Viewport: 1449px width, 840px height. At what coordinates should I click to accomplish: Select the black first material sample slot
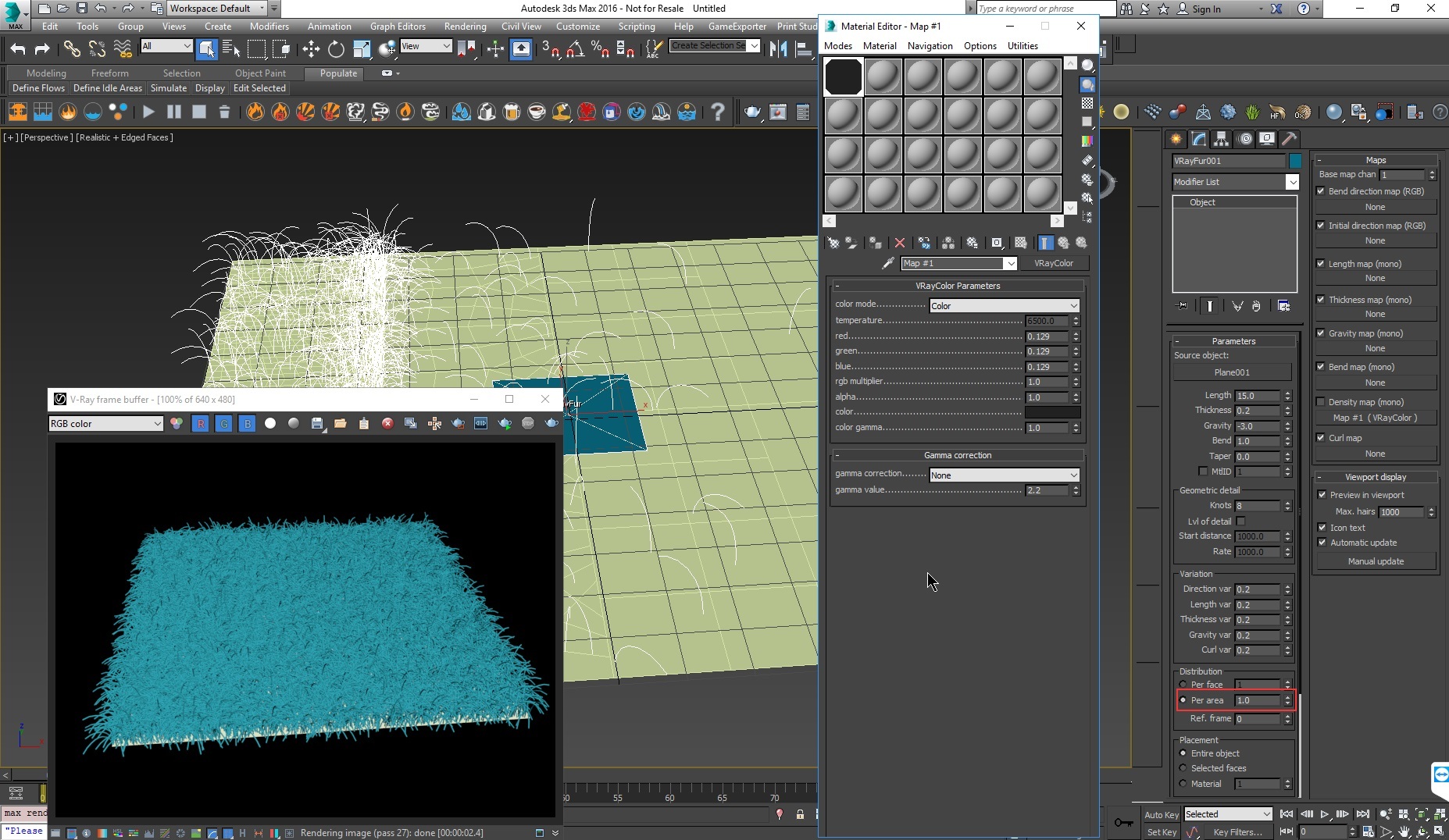[x=843, y=77]
